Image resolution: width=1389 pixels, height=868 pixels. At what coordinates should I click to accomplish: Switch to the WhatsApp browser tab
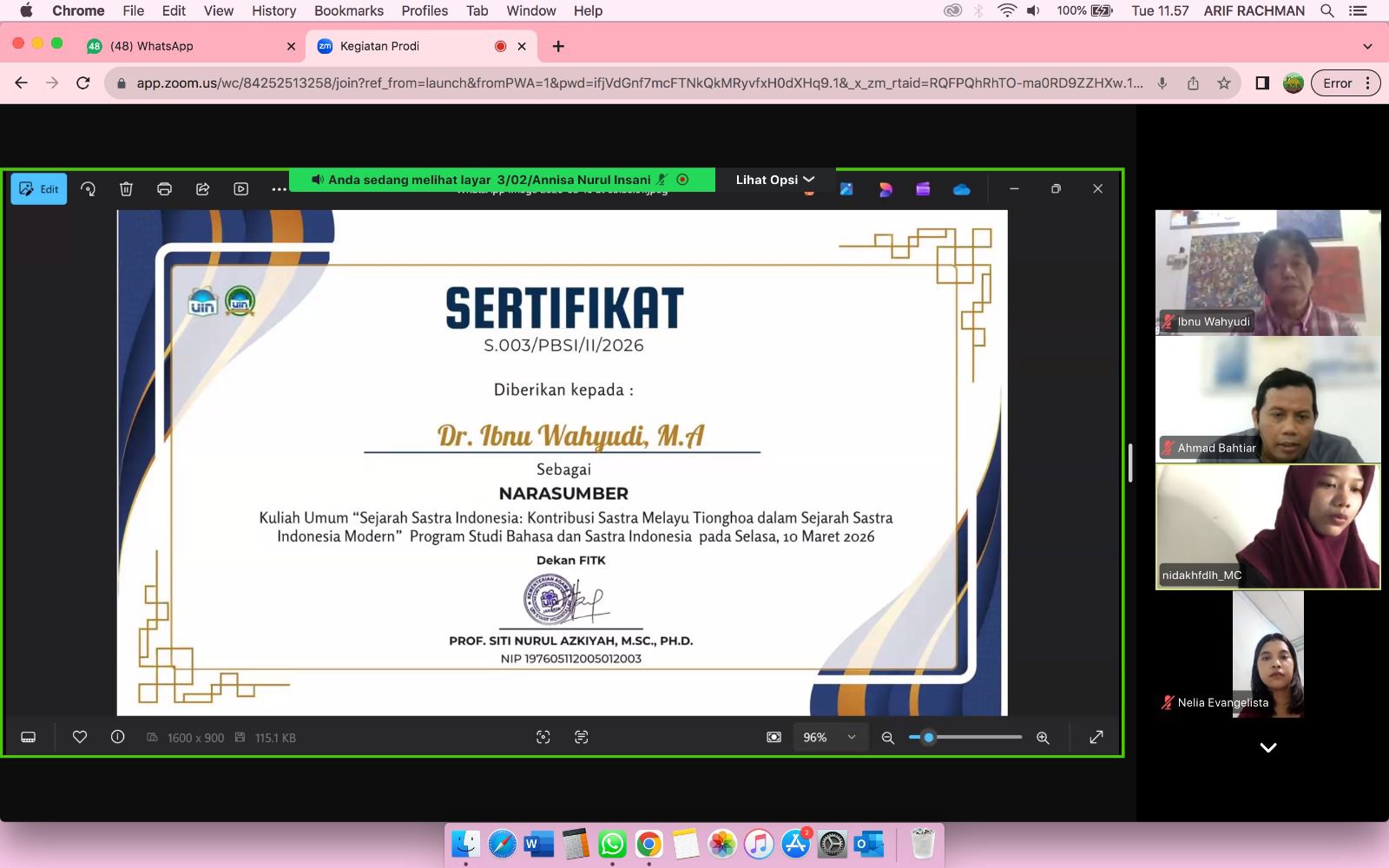[191, 46]
